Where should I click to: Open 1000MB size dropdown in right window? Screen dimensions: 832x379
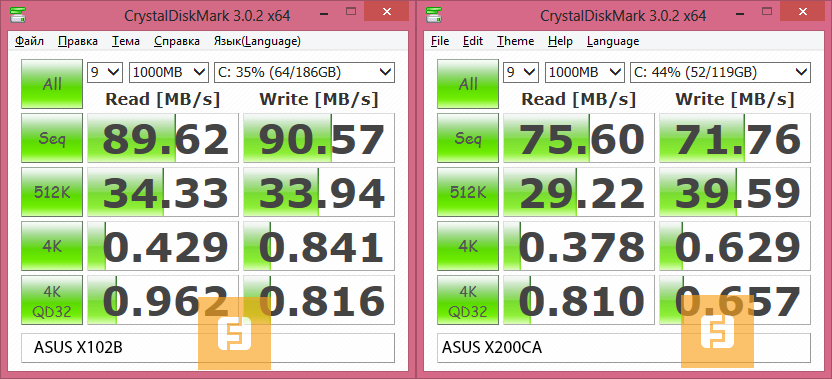coord(585,73)
